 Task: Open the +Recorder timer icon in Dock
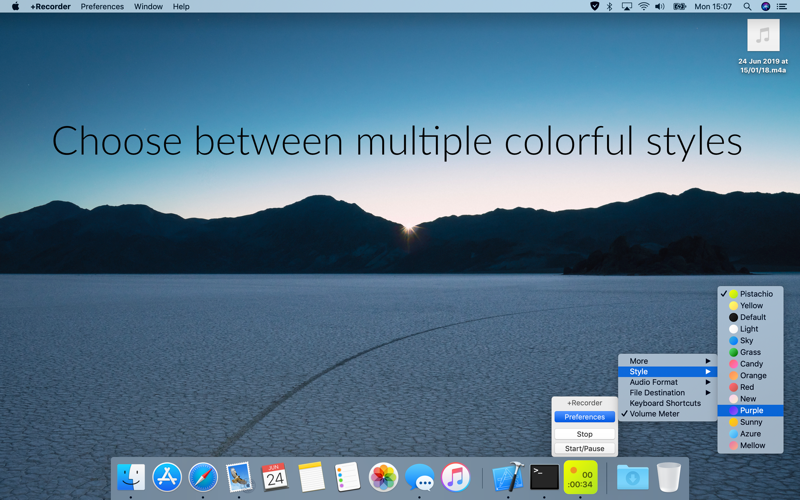(x=580, y=478)
